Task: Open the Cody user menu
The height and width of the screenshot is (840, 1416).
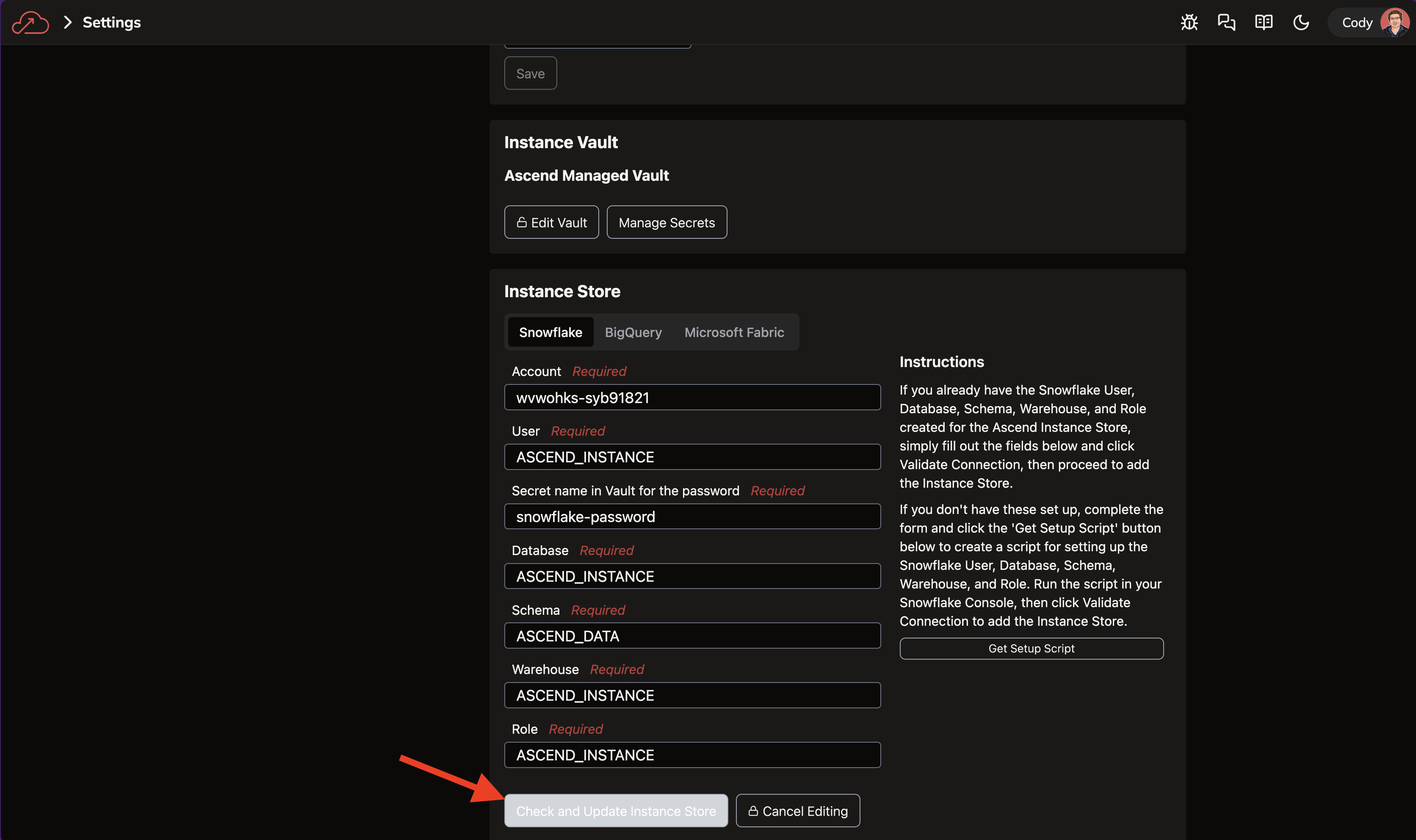Action: click(x=1357, y=22)
